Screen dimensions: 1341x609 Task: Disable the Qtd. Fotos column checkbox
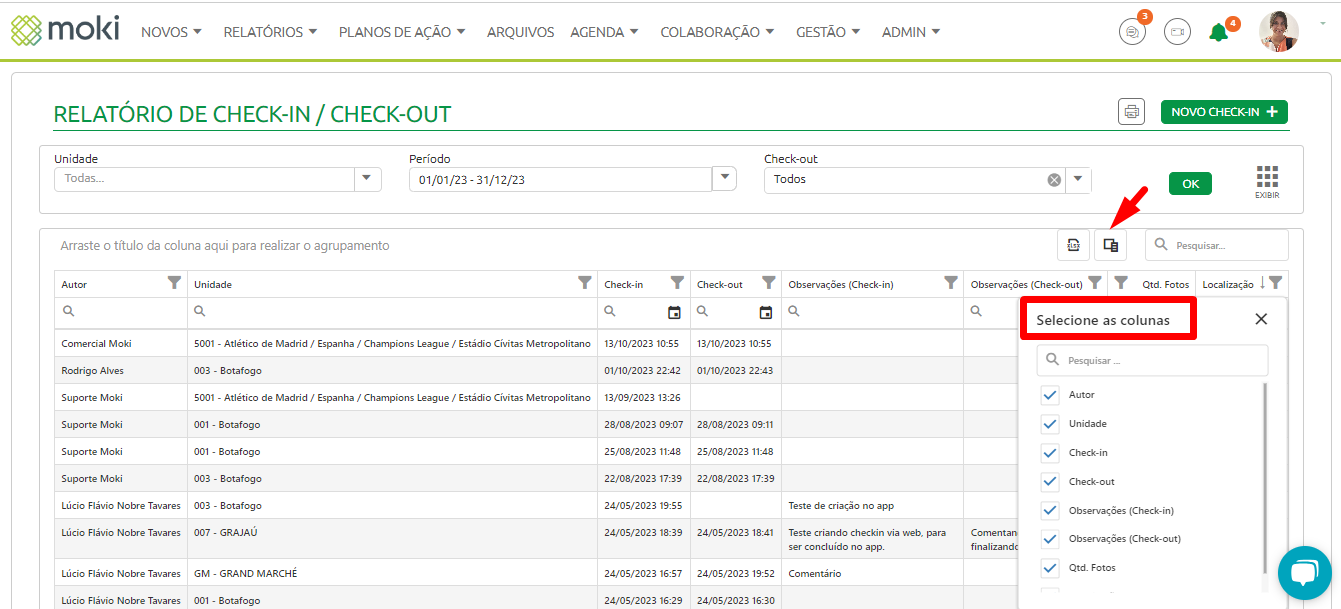tap(1050, 568)
